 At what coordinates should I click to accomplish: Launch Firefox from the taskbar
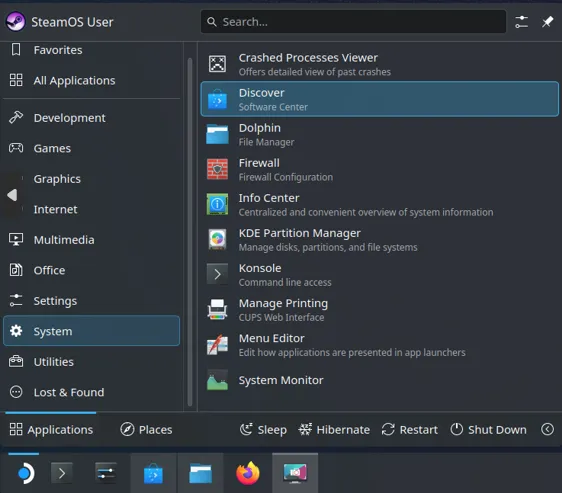[x=248, y=473]
